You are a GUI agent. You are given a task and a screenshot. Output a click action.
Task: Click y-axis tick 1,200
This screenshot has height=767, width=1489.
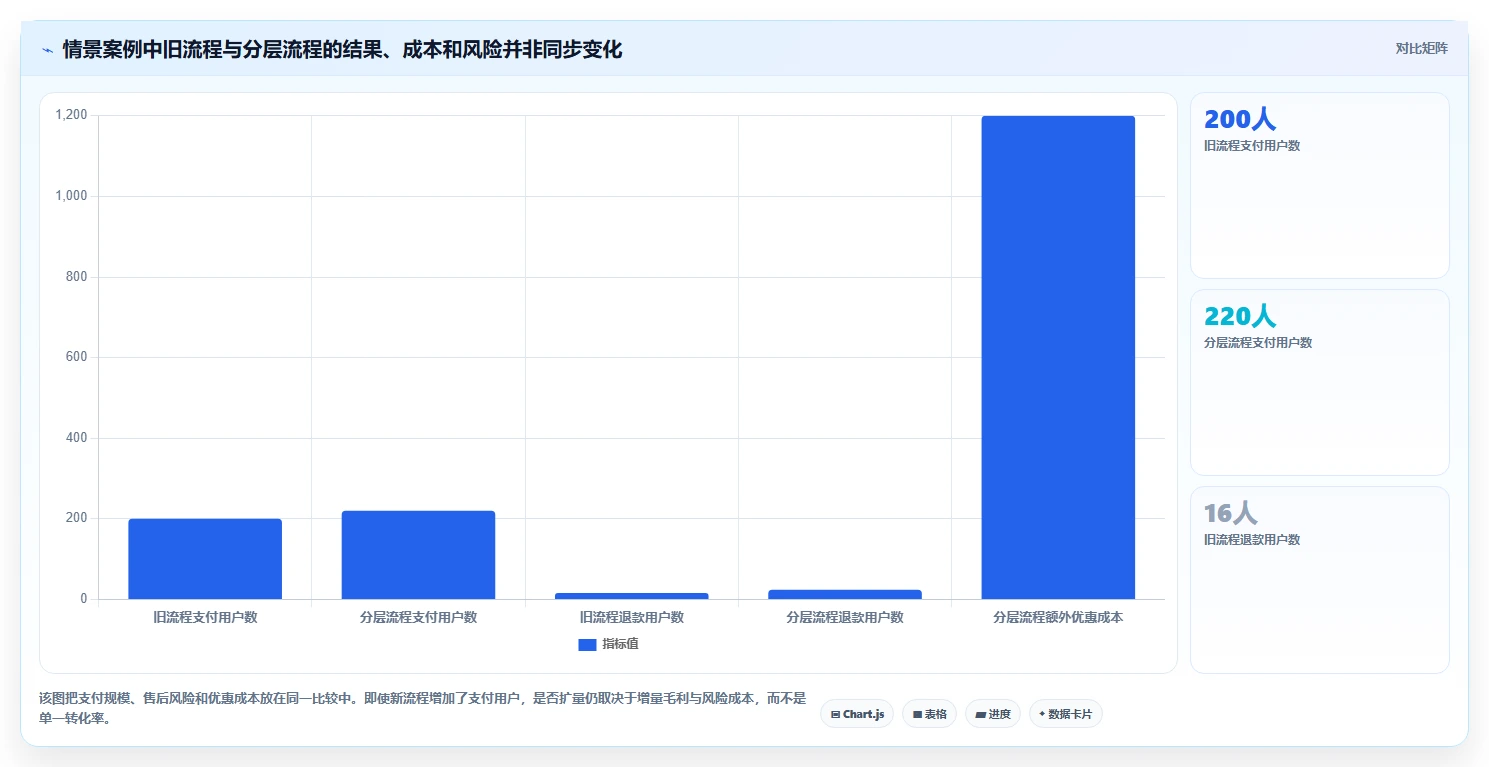pos(71,116)
